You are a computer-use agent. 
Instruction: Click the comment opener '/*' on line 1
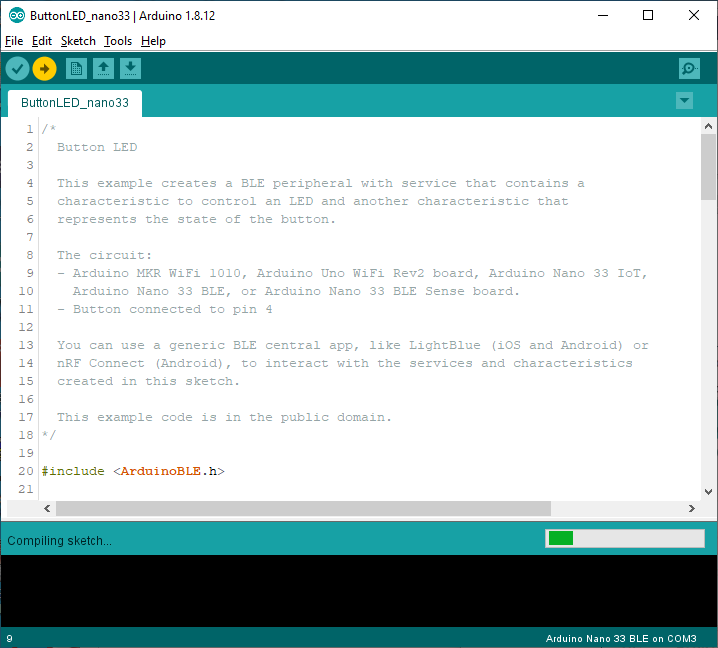(x=49, y=129)
